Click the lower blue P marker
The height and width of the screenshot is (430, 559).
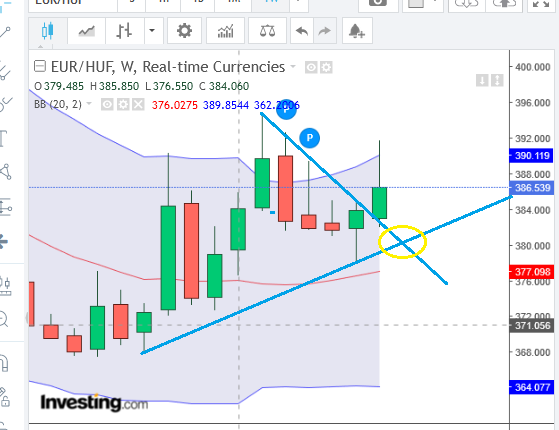[309, 138]
